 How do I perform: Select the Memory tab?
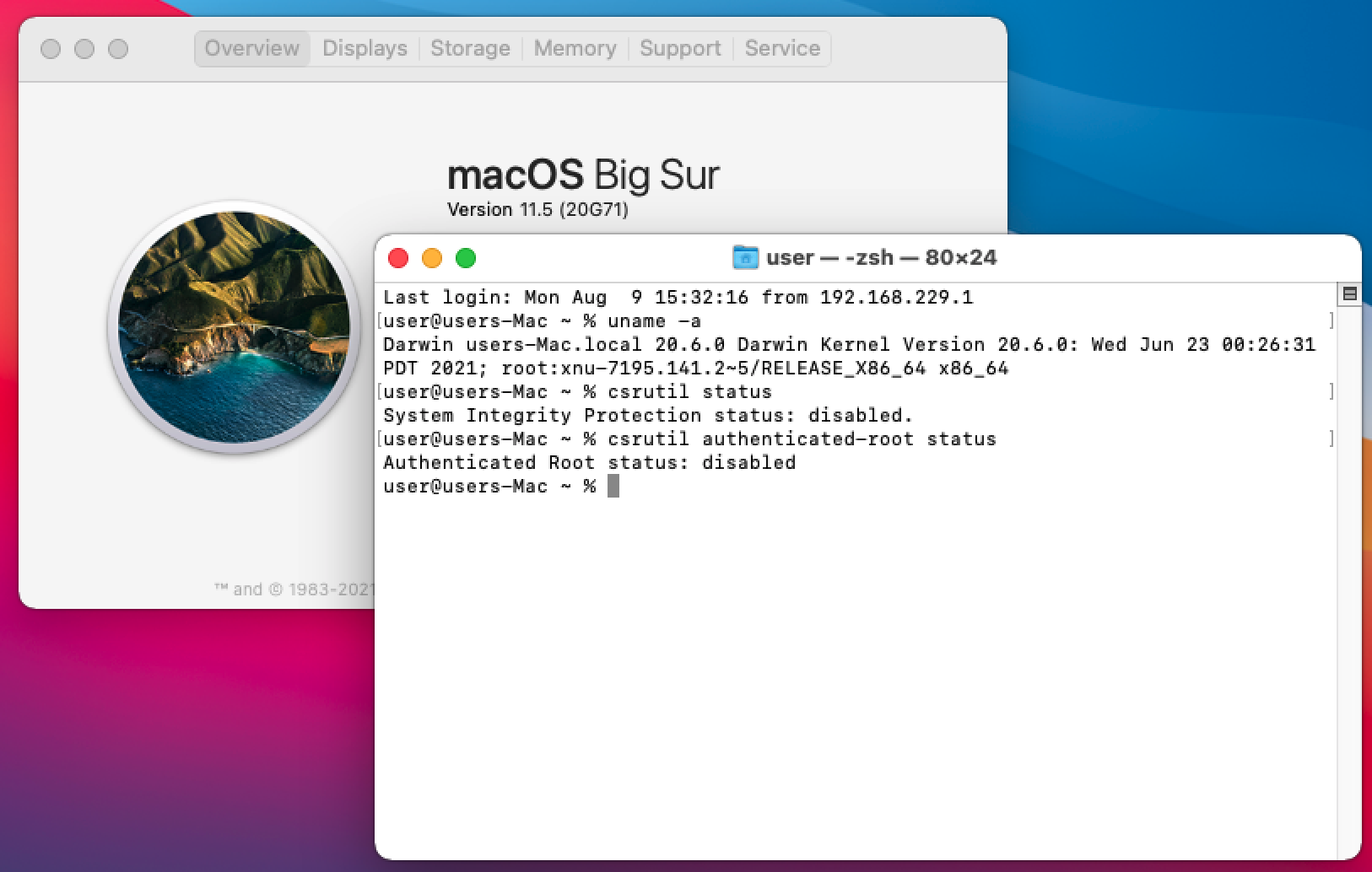[x=575, y=48]
